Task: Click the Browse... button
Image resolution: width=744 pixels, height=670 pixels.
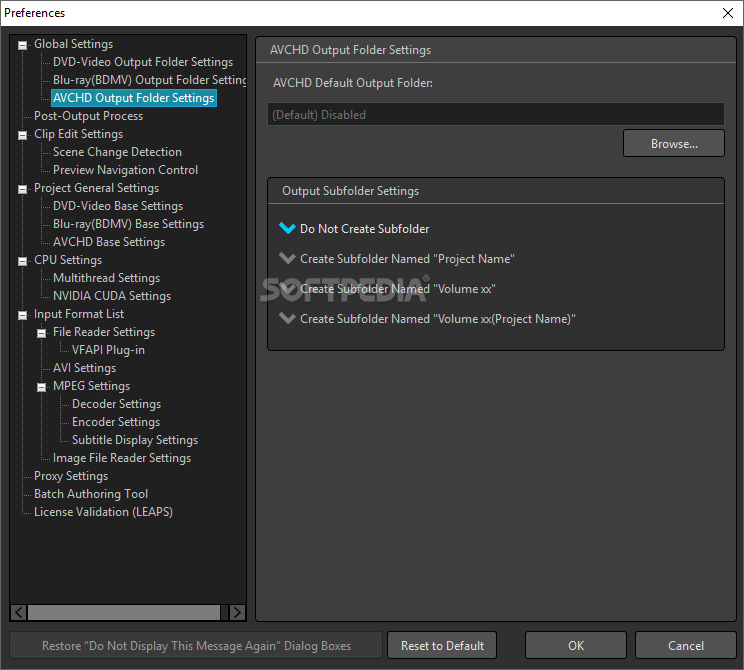Action: point(674,143)
